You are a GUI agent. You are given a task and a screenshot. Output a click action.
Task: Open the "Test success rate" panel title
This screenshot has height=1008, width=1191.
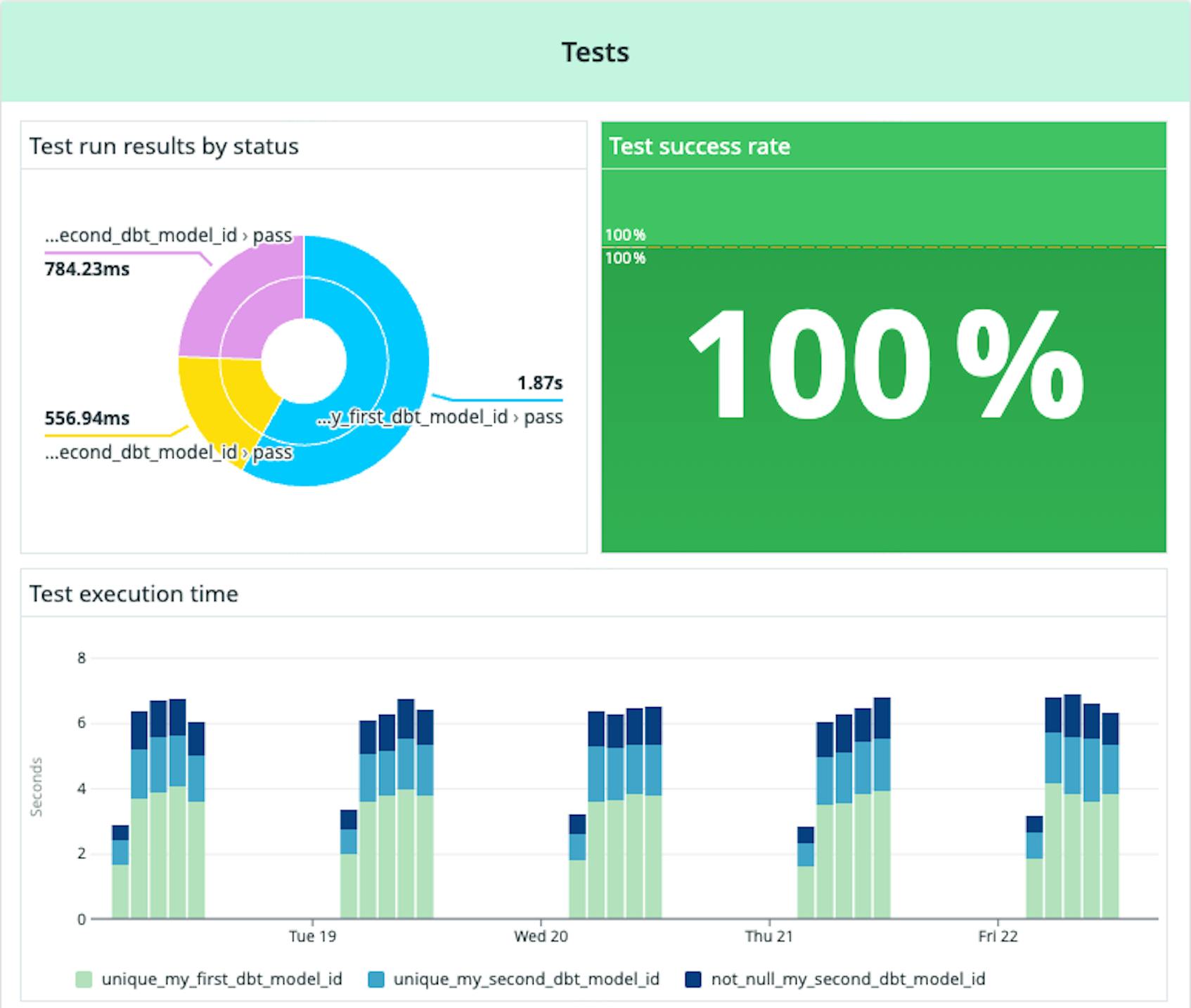point(700,147)
